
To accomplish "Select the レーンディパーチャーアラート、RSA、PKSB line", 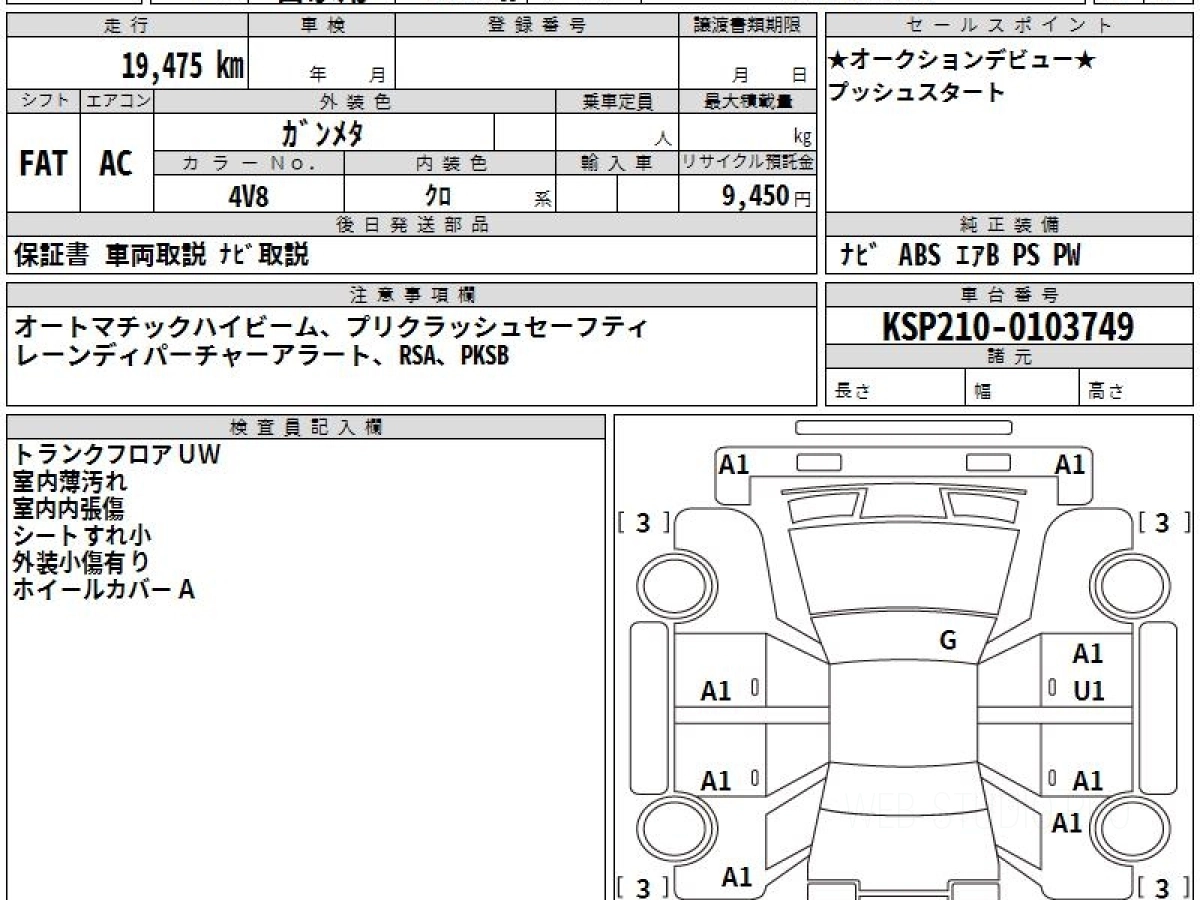I will pos(261,355).
